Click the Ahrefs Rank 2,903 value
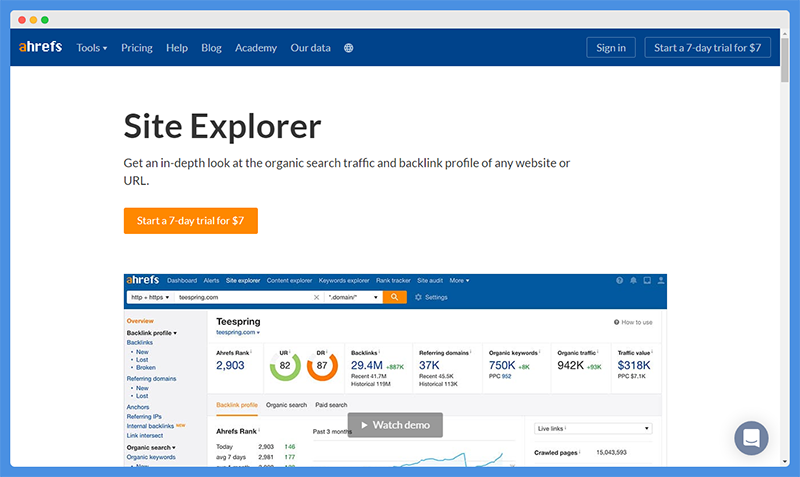Viewport: 800px width, 477px height. point(230,365)
